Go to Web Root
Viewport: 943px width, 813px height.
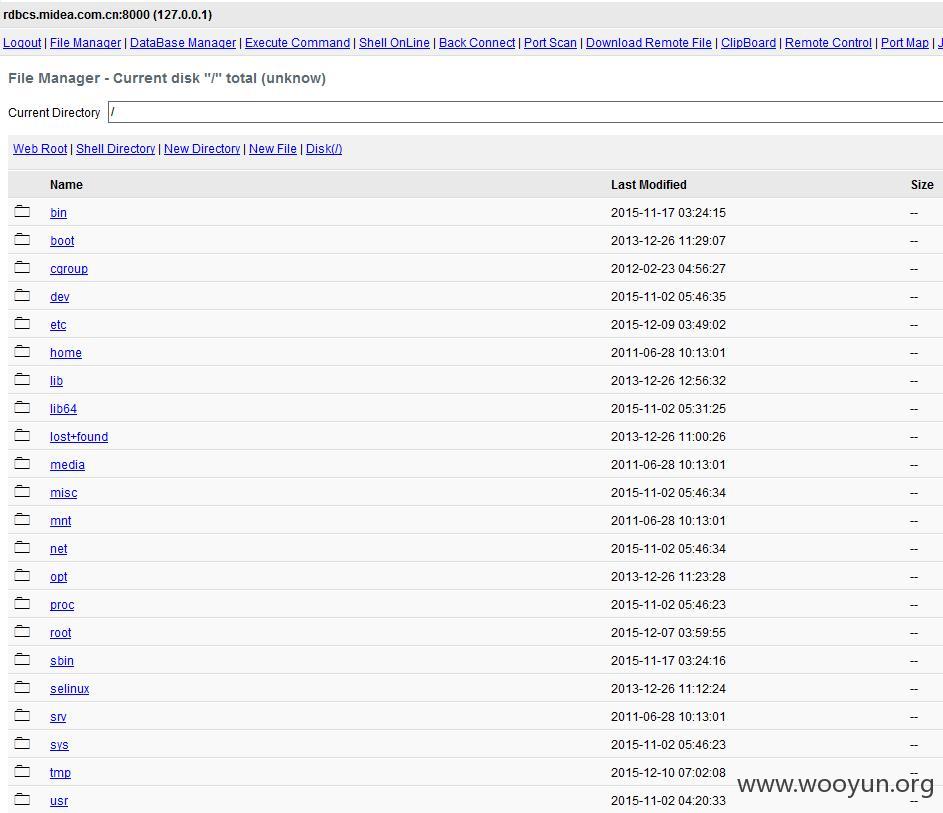pos(40,149)
